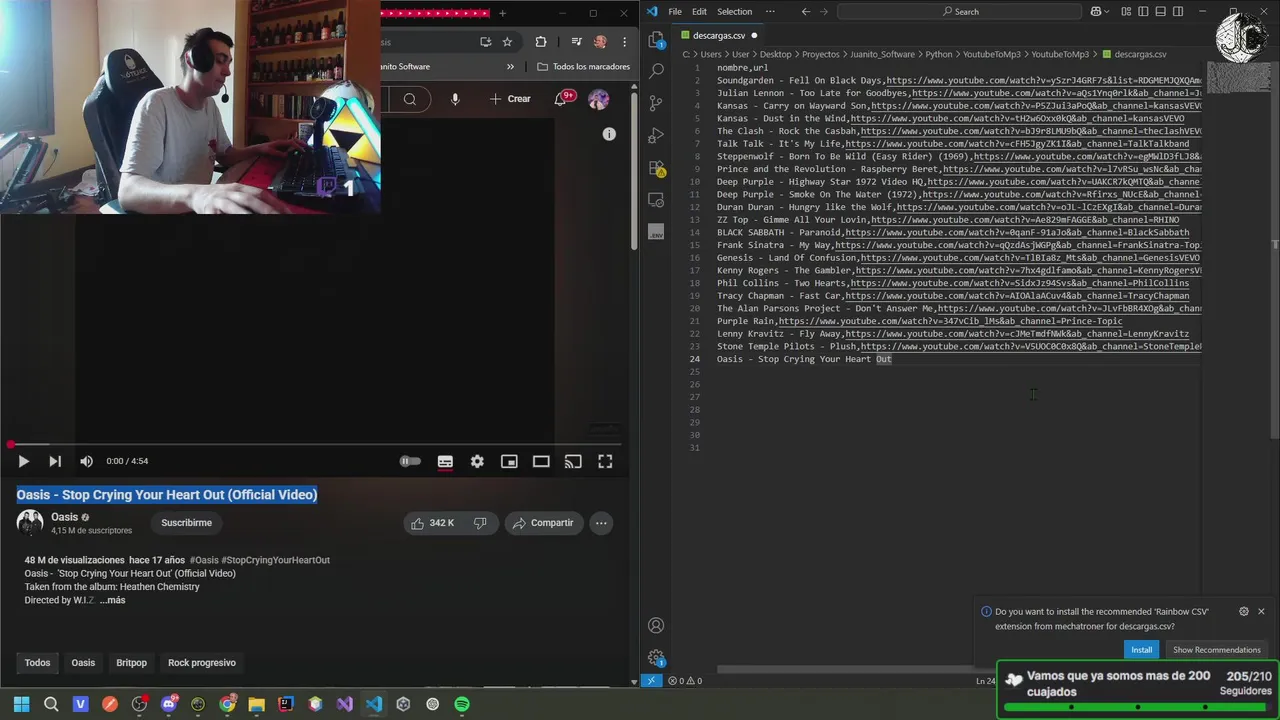
Task: Dismiss the Rainbow CSV notification
Action: [x=1261, y=611]
